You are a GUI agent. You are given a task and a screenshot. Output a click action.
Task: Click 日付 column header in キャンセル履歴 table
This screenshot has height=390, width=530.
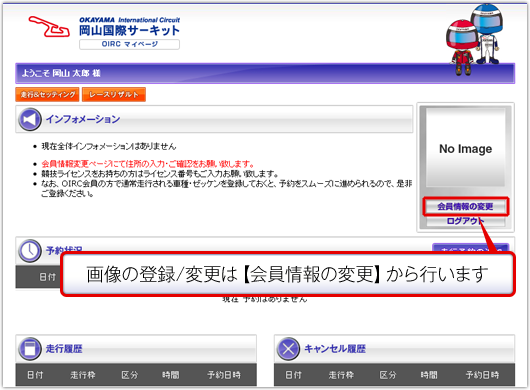click(293, 375)
